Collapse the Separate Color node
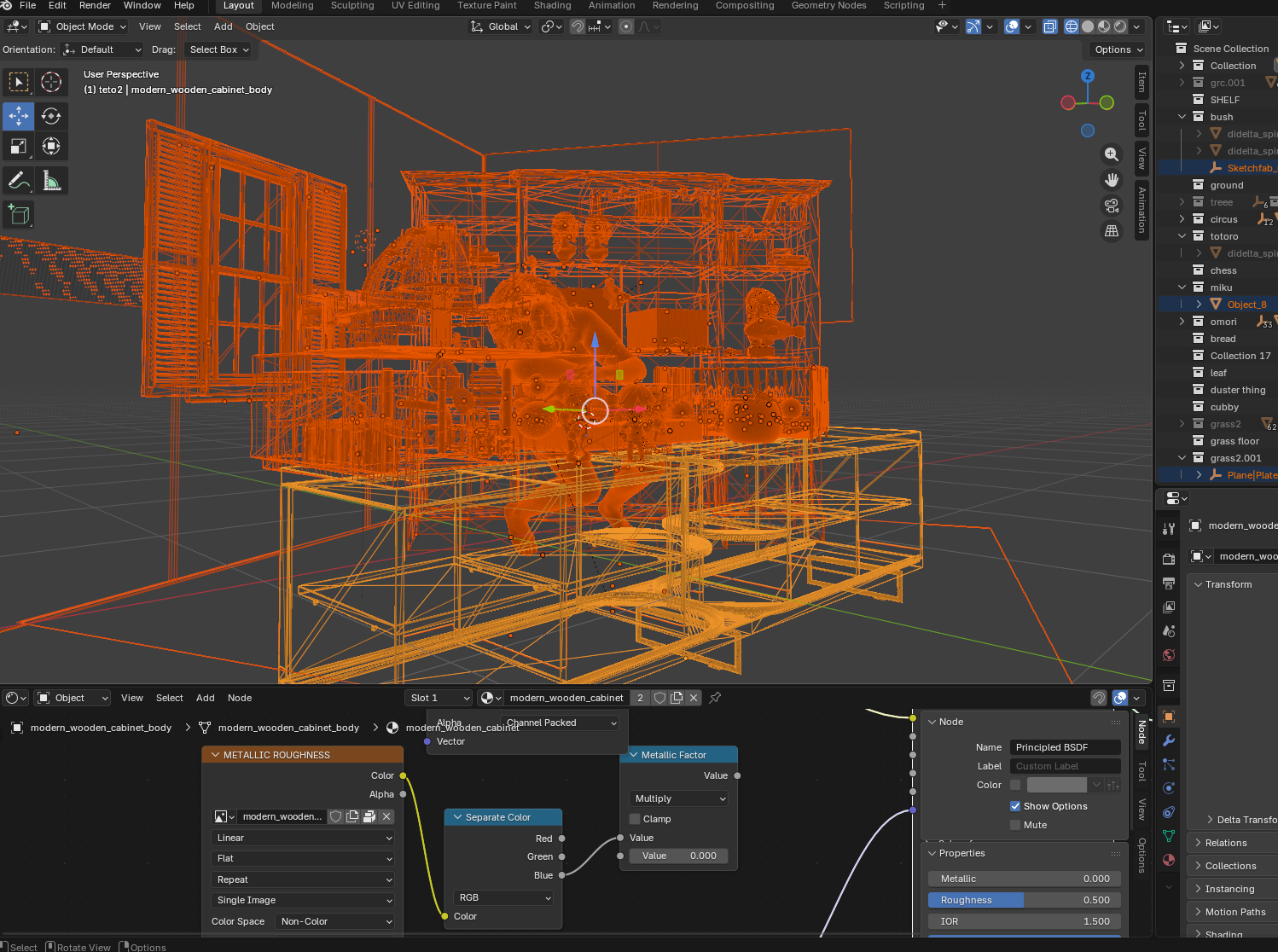Screen dimensions: 1278x952 [458, 817]
